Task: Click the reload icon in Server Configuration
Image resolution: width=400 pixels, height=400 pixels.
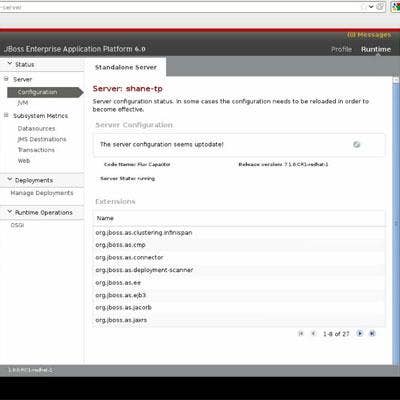Action: click(356, 144)
